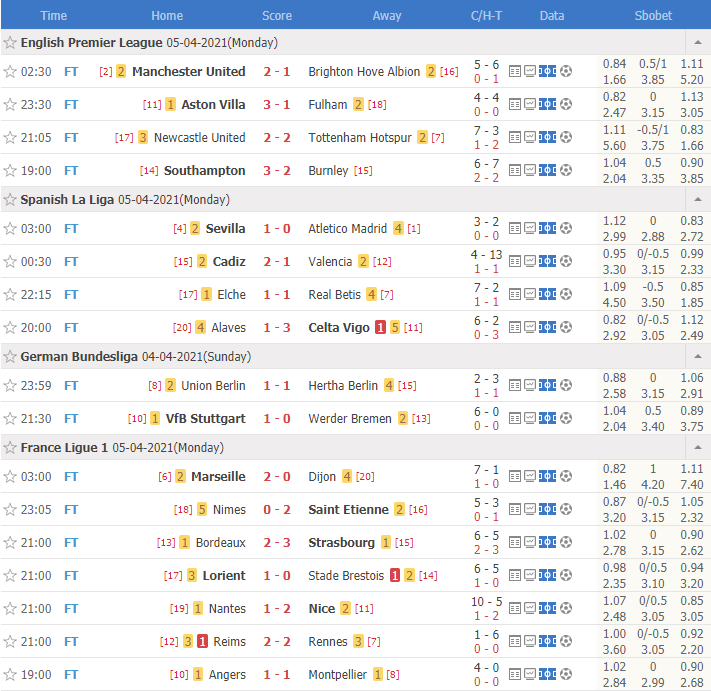Click the Time column header
This screenshot has height=691, width=711.
coord(54,15)
